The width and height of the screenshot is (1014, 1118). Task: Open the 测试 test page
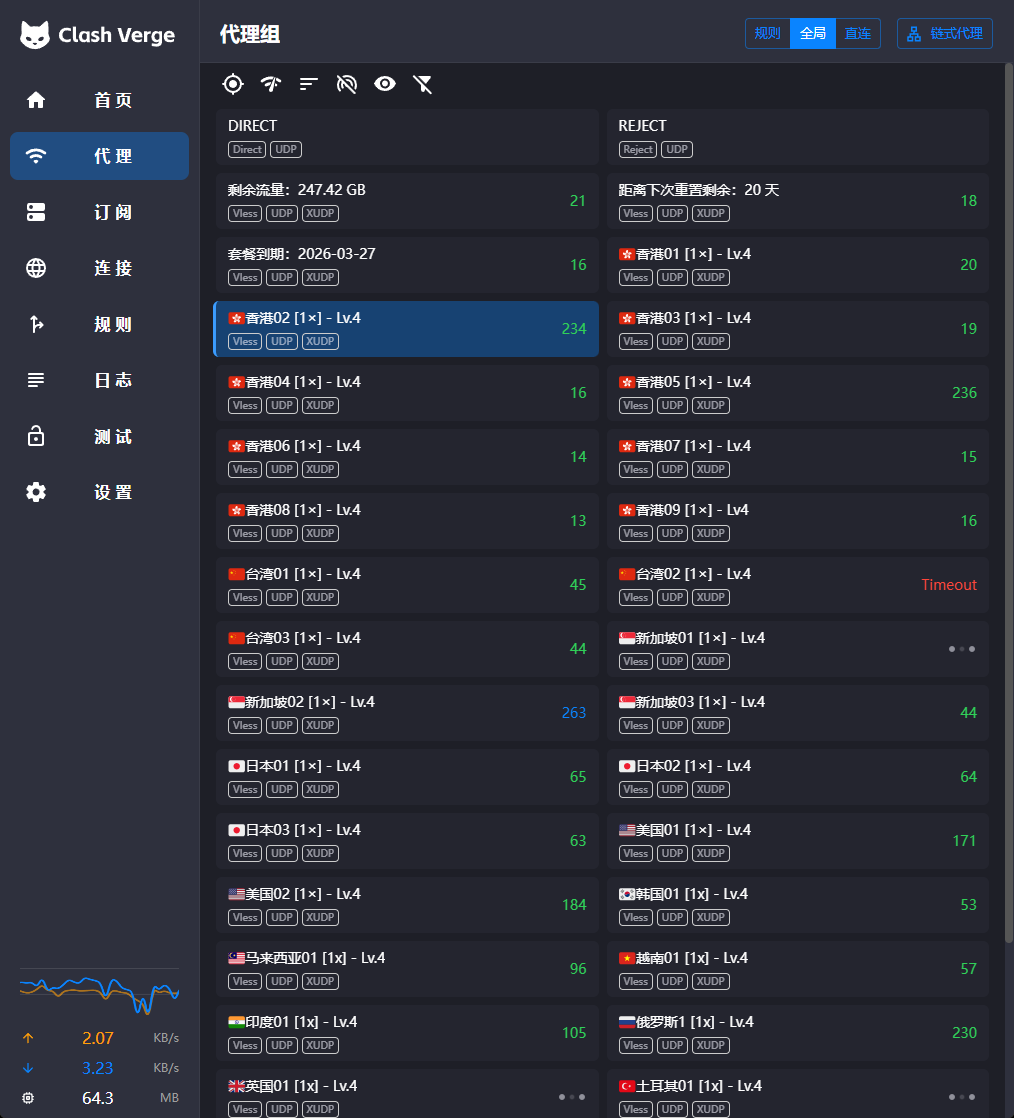99,436
